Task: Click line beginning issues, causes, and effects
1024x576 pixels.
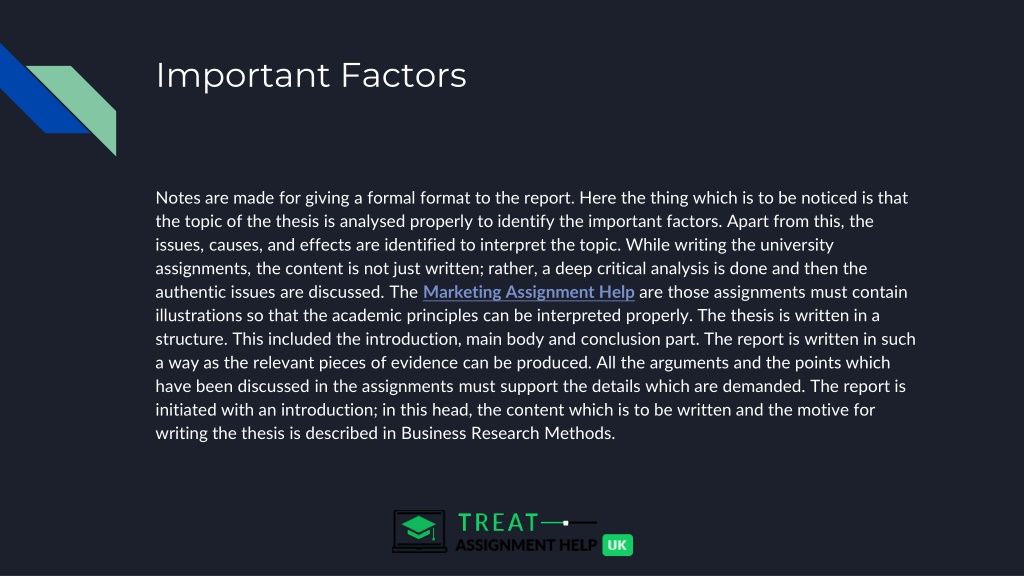Action: 494,245
